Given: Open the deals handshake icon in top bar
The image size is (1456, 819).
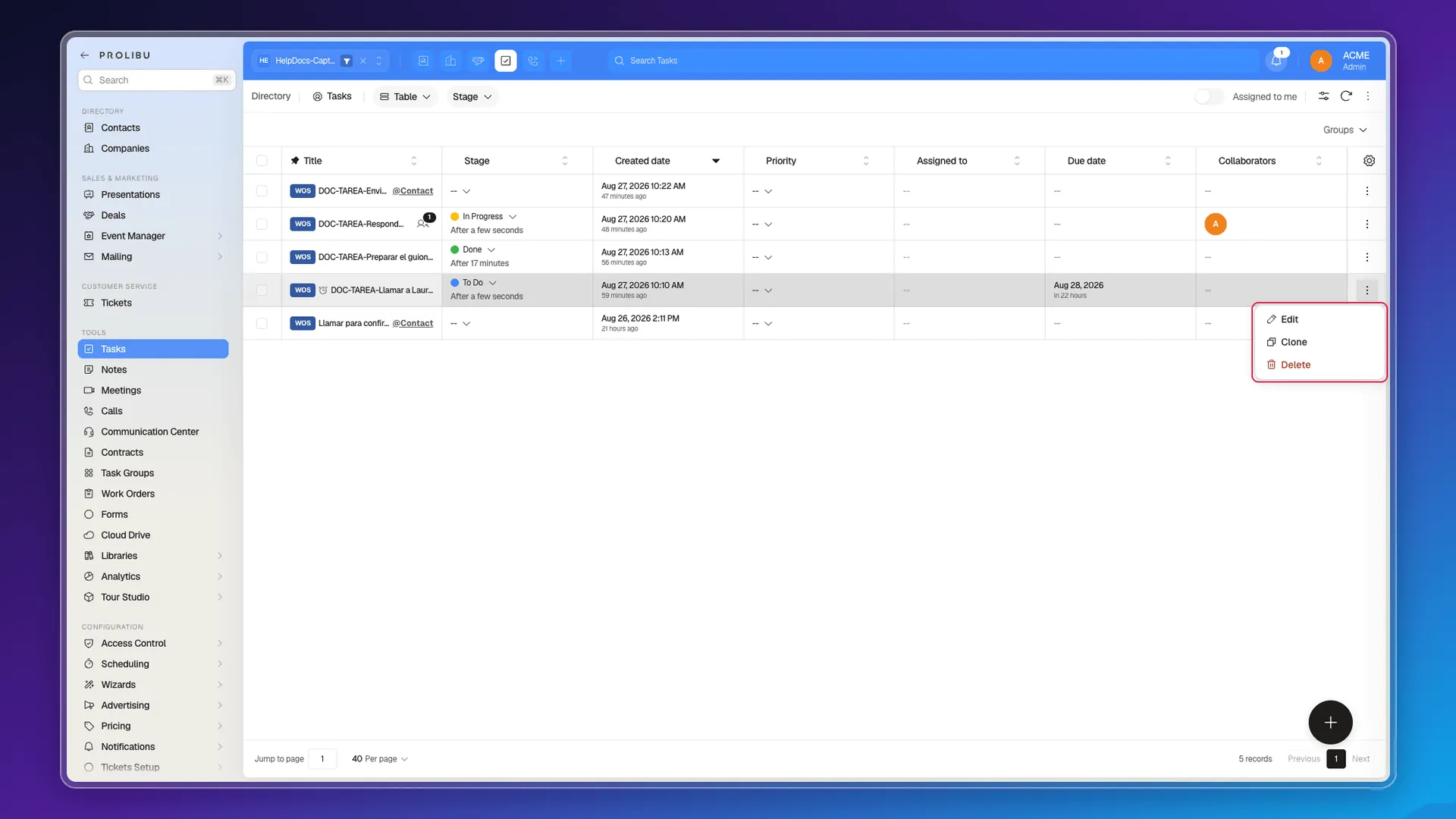Looking at the screenshot, I should coord(478,61).
